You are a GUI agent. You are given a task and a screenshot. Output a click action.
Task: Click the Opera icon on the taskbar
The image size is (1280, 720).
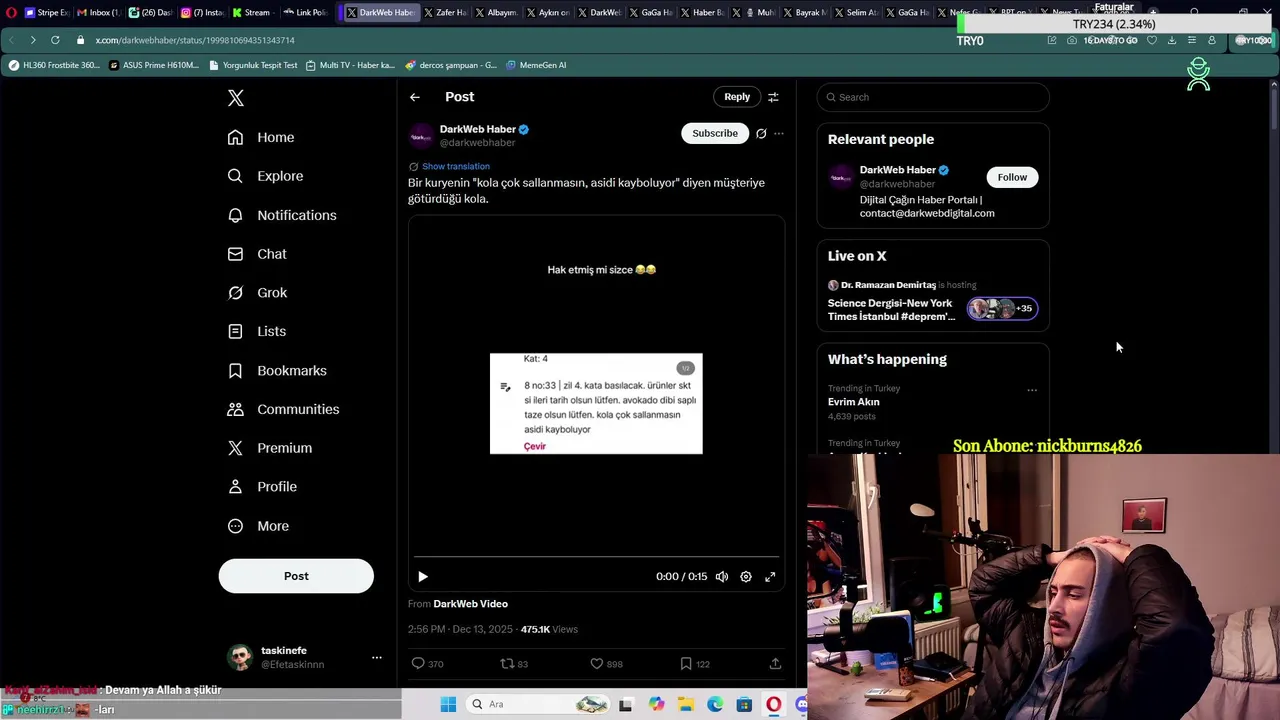pyautogui.click(x=773, y=704)
